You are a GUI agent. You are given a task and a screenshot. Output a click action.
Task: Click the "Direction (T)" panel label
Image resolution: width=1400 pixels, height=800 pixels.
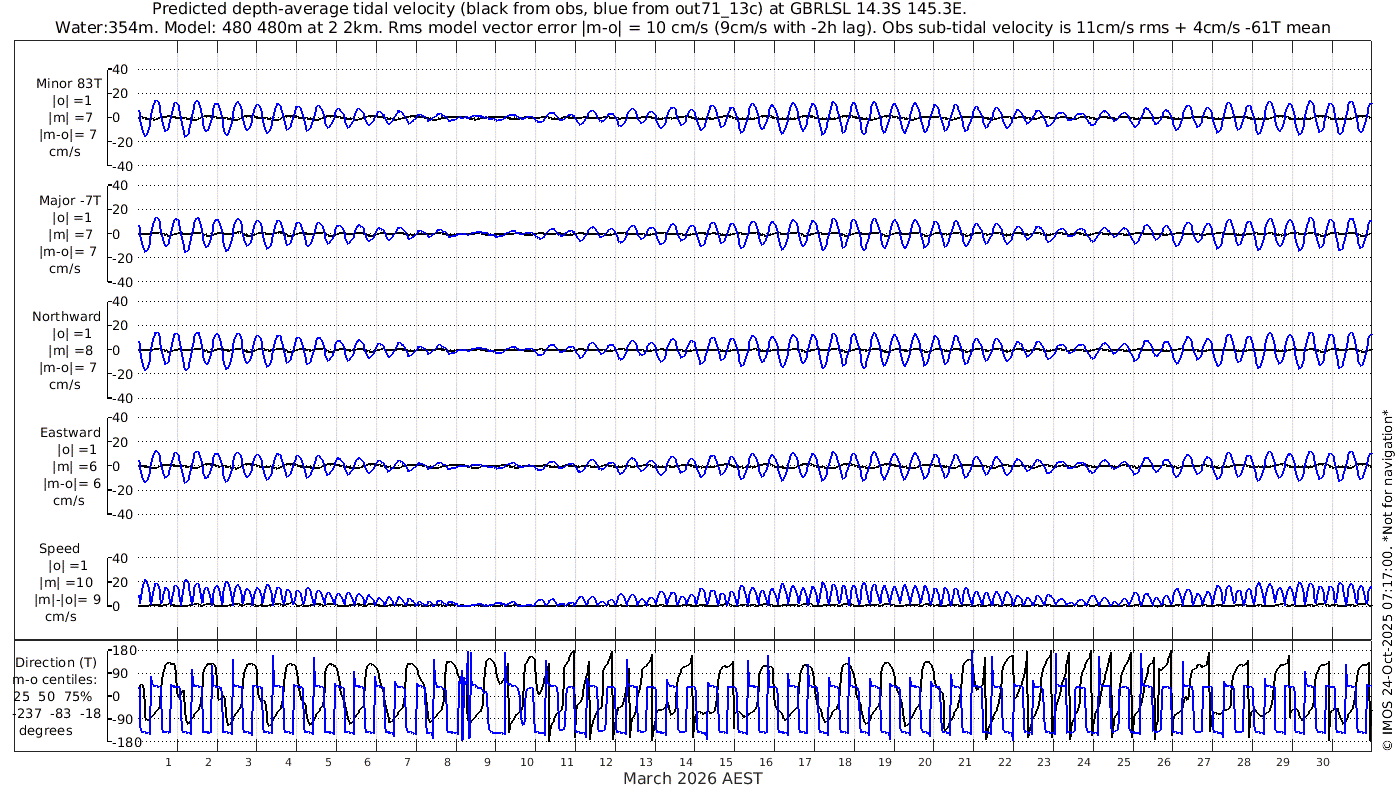click(x=58, y=663)
